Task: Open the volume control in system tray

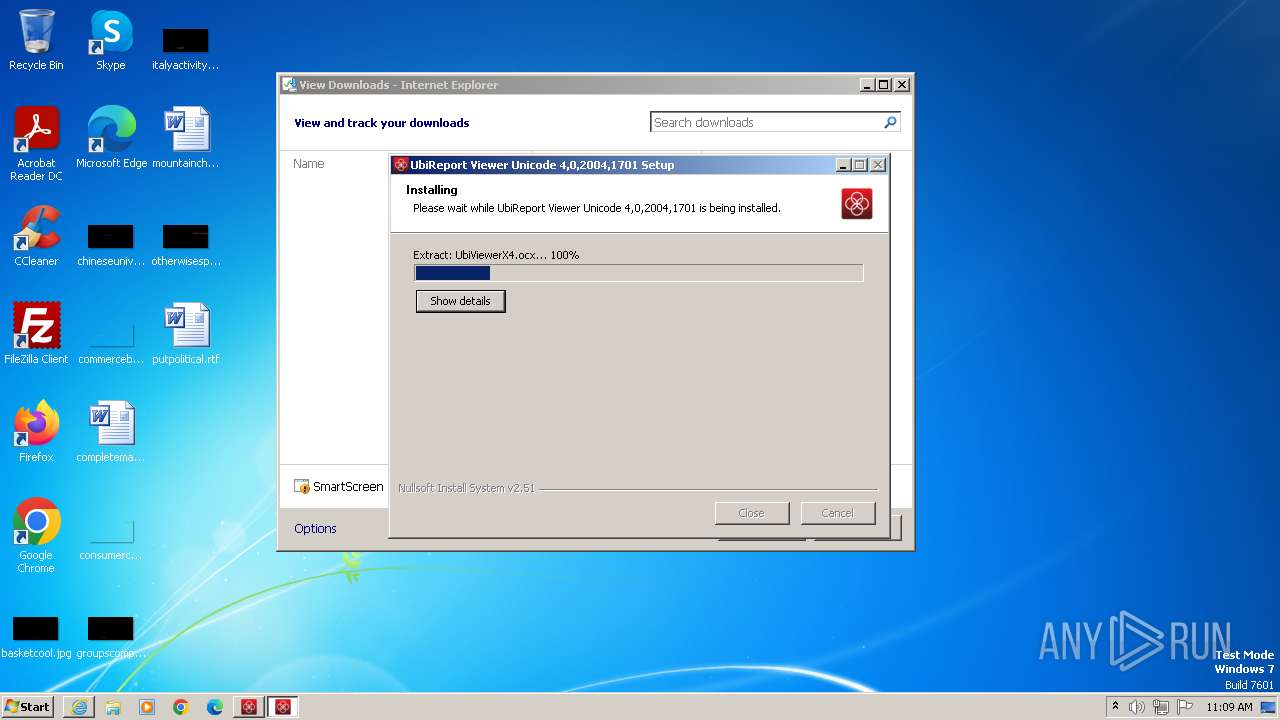Action: pyautogui.click(x=1137, y=707)
